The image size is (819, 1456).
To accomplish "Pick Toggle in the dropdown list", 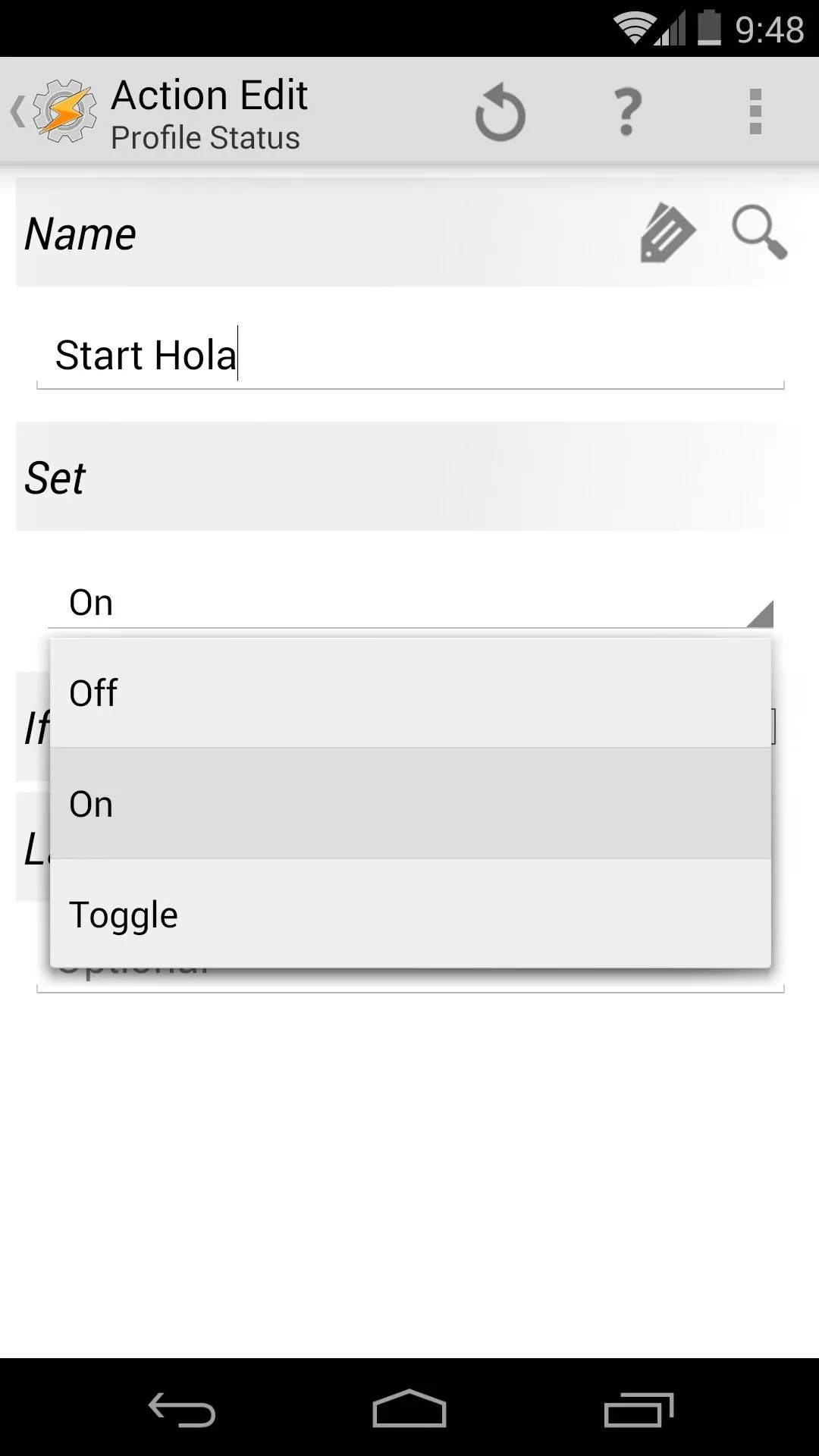I will pyautogui.click(x=411, y=914).
